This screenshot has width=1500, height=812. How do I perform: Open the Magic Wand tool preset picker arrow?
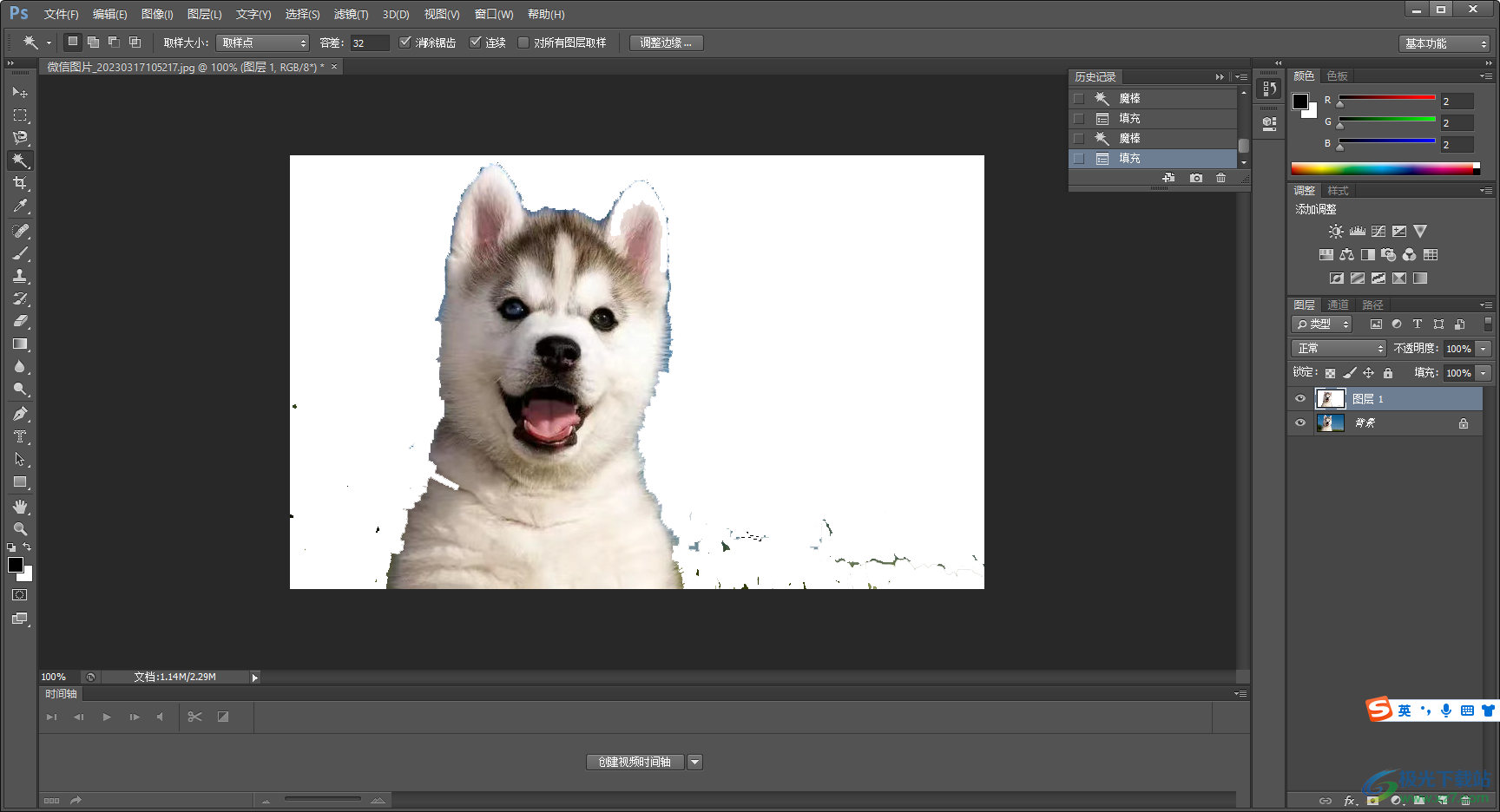[x=49, y=43]
